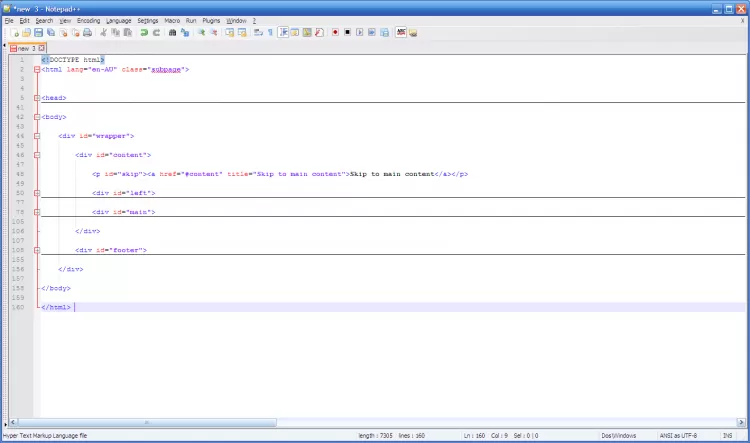Click the ABC spell check icon
750x443 pixels.
pyautogui.click(x=401, y=32)
